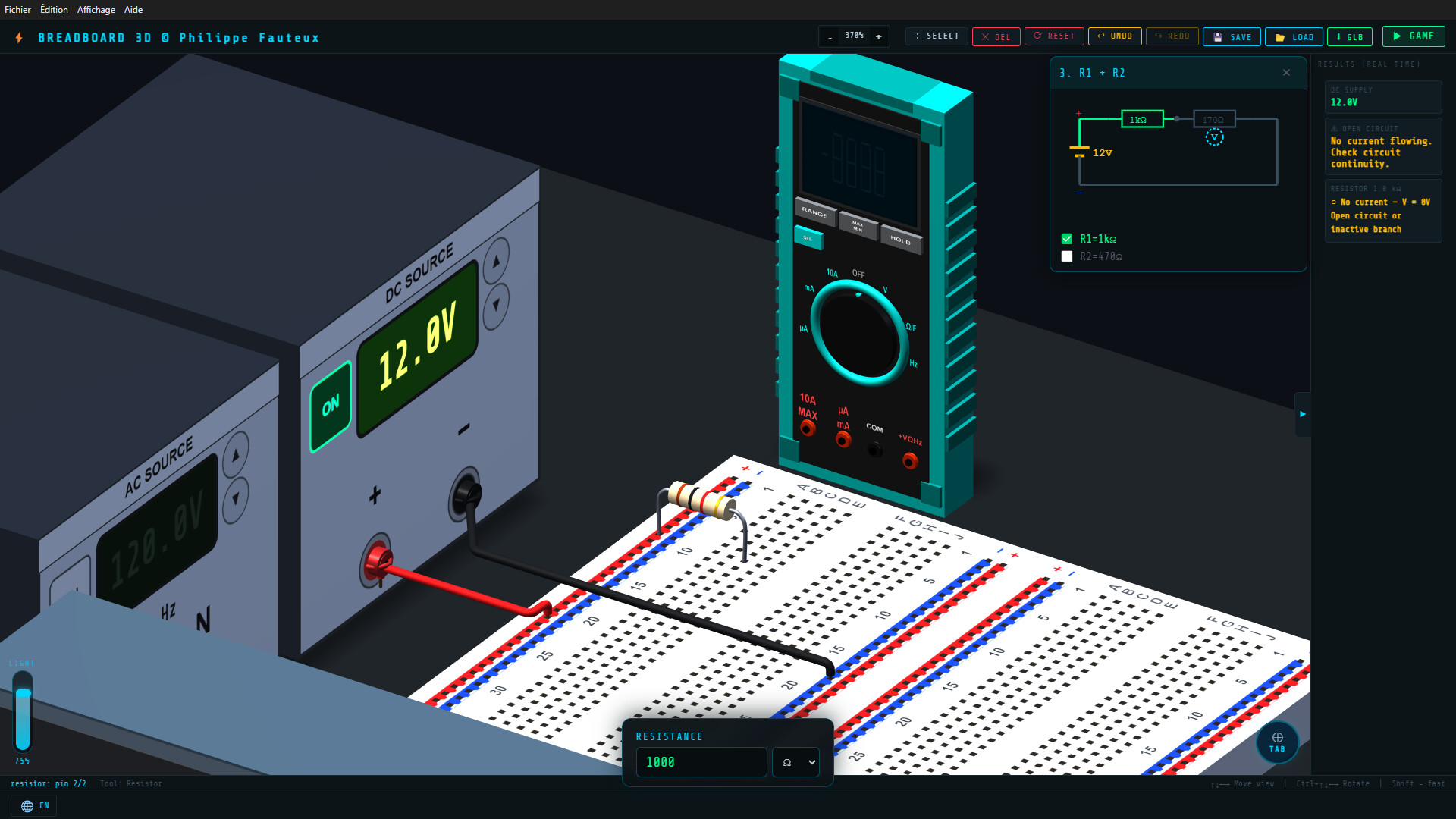Click the DEL delete tool
This screenshot has height=819, width=1456.
tap(996, 36)
